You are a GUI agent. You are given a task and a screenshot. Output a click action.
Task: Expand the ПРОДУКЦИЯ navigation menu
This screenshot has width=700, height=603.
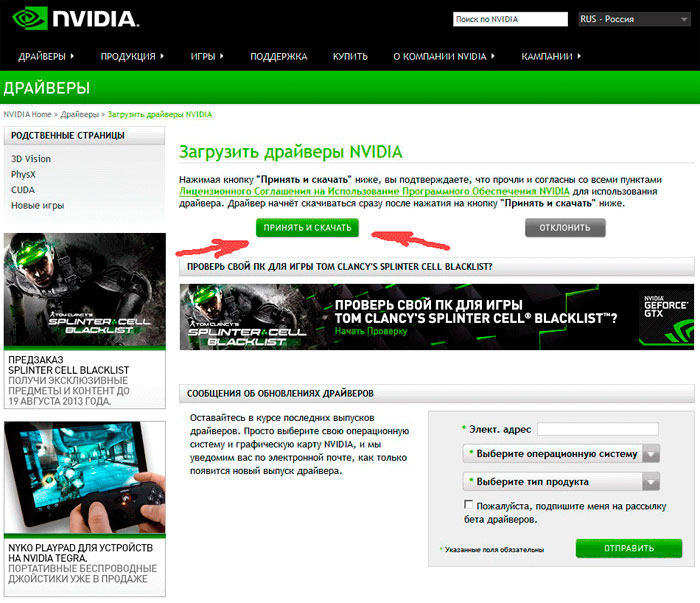(x=132, y=56)
